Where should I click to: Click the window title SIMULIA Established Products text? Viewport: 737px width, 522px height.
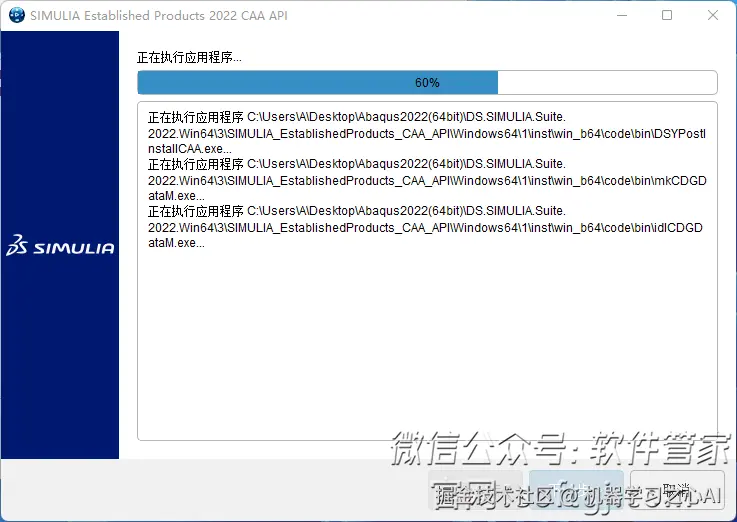159,16
